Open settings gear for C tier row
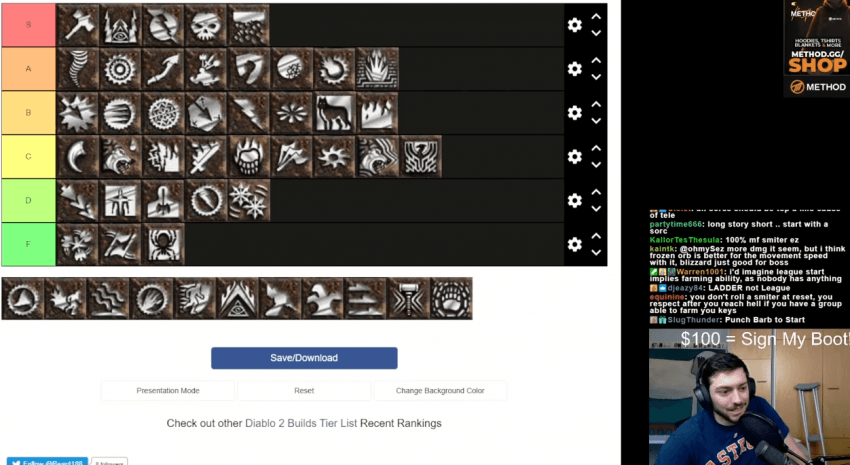This screenshot has width=850, height=465. 575,157
